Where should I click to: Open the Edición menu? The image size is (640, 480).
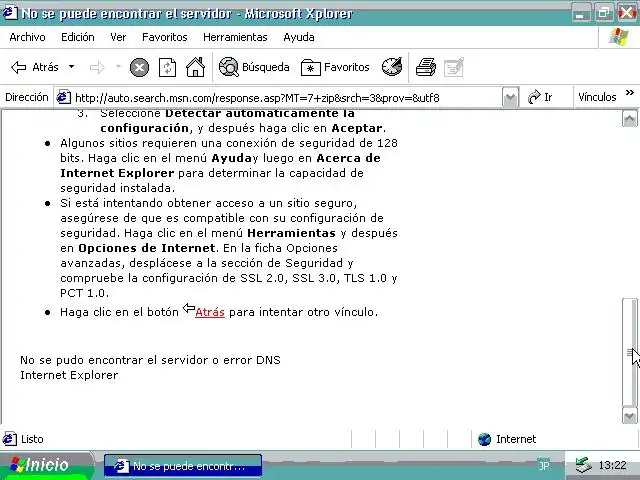(x=78, y=38)
